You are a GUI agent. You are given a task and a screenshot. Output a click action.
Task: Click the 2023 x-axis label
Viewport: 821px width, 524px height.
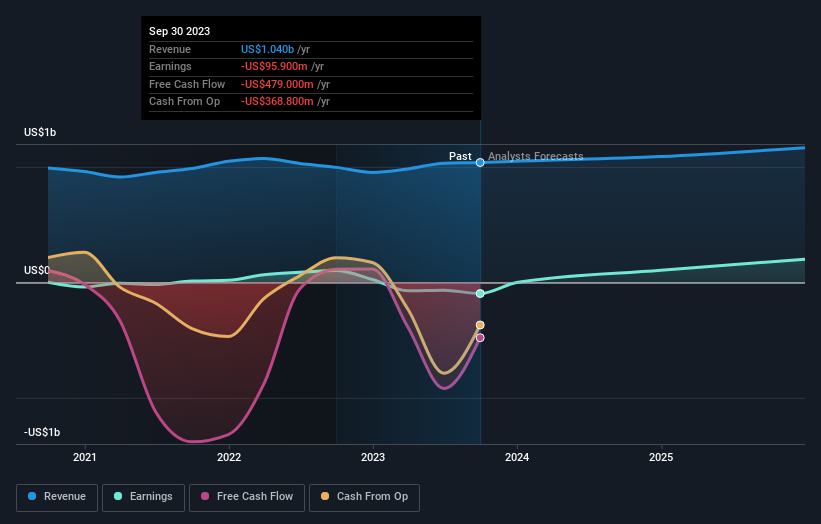(x=373, y=457)
